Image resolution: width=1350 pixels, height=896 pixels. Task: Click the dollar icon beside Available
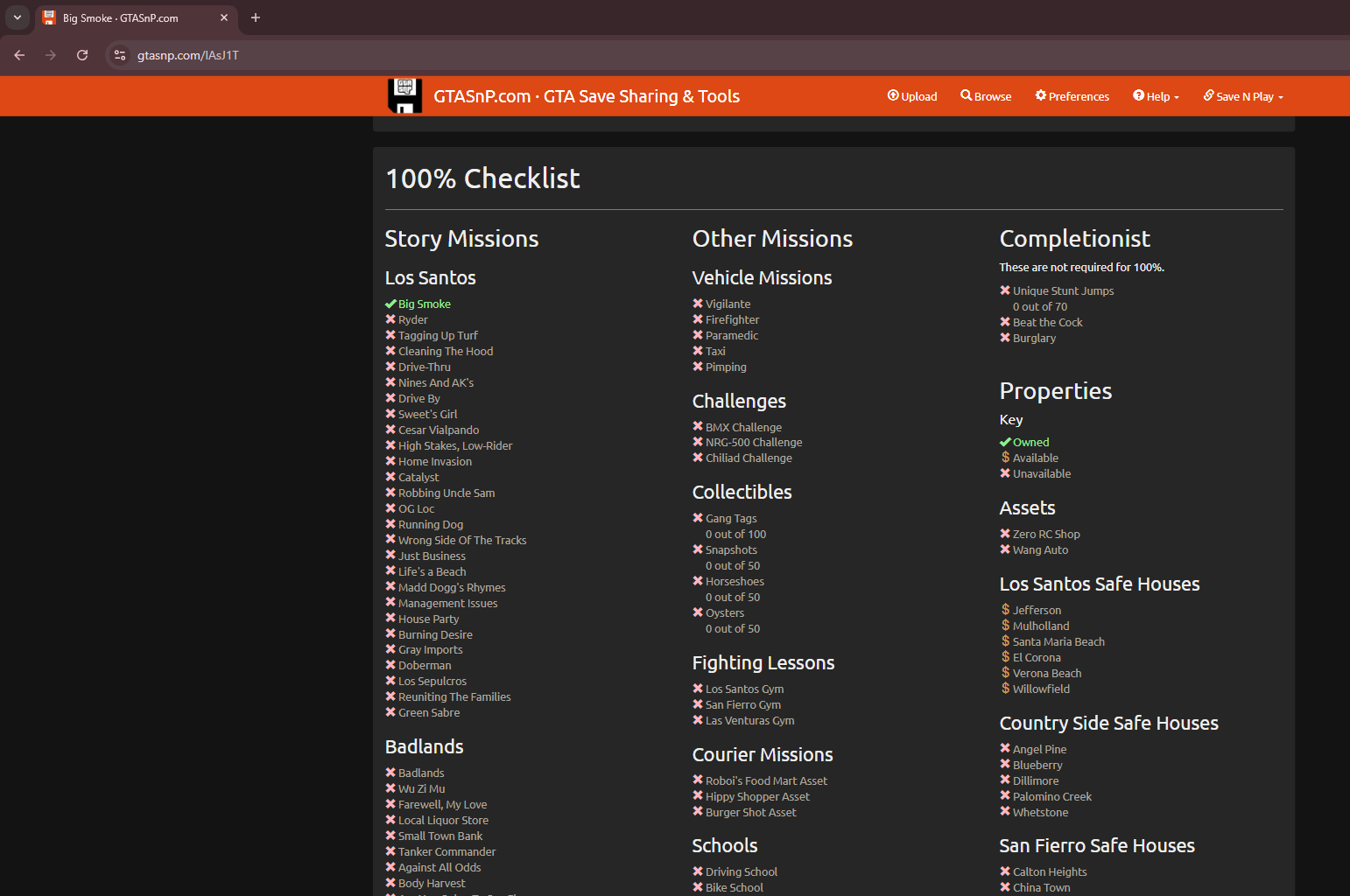coord(1005,458)
